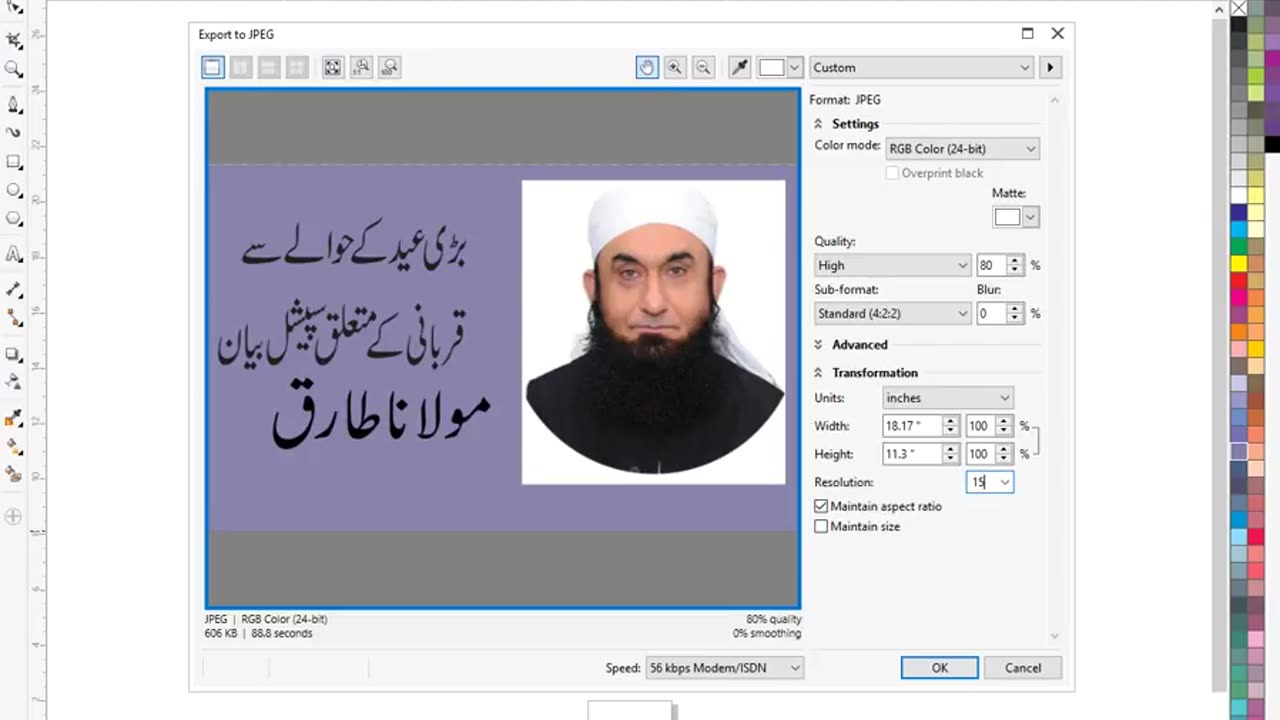Click the Matte color swatch
Viewport: 1280px width, 720px height.
point(1007,217)
